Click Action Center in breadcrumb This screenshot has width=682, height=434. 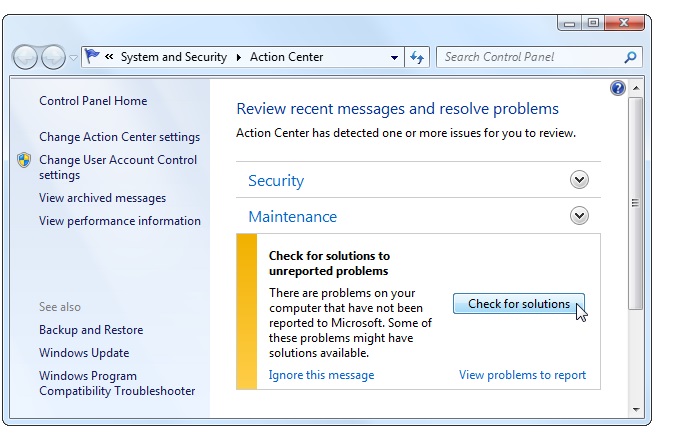click(286, 57)
